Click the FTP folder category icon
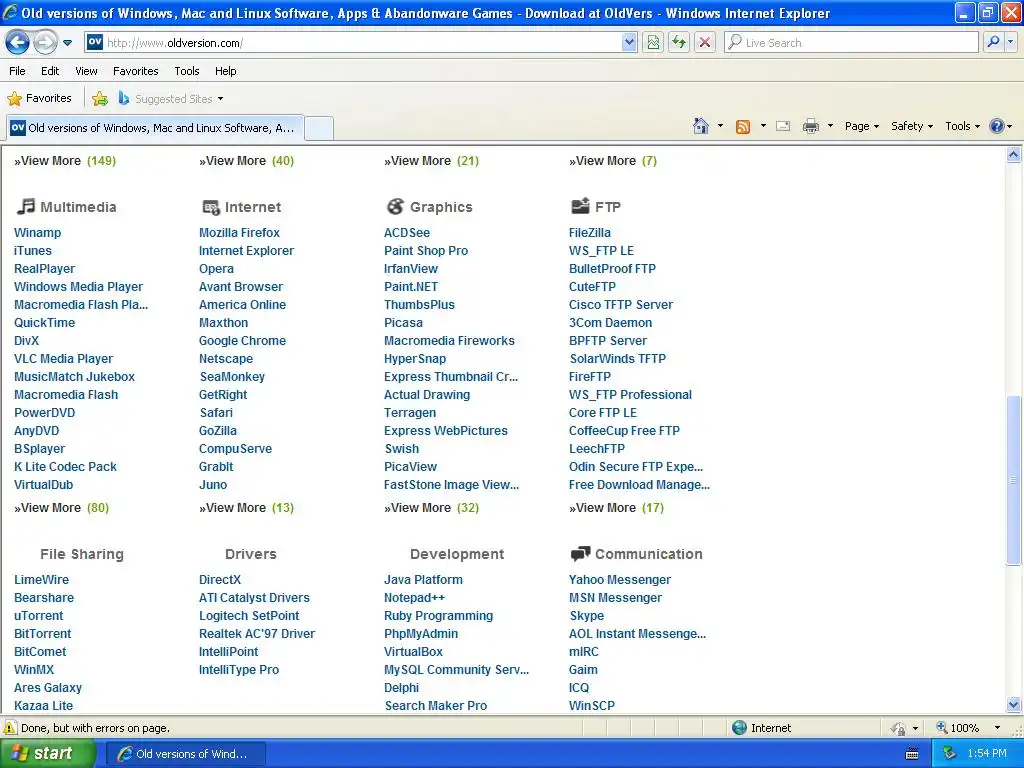The height and width of the screenshot is (768, 1024). click(580, 206)
